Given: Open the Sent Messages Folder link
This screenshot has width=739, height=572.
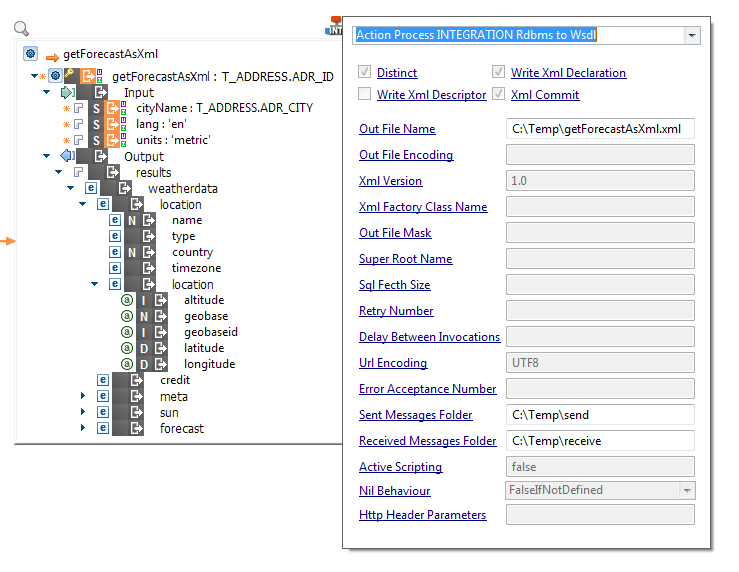Looking at the screenshot, I should [x=415, y=415].
